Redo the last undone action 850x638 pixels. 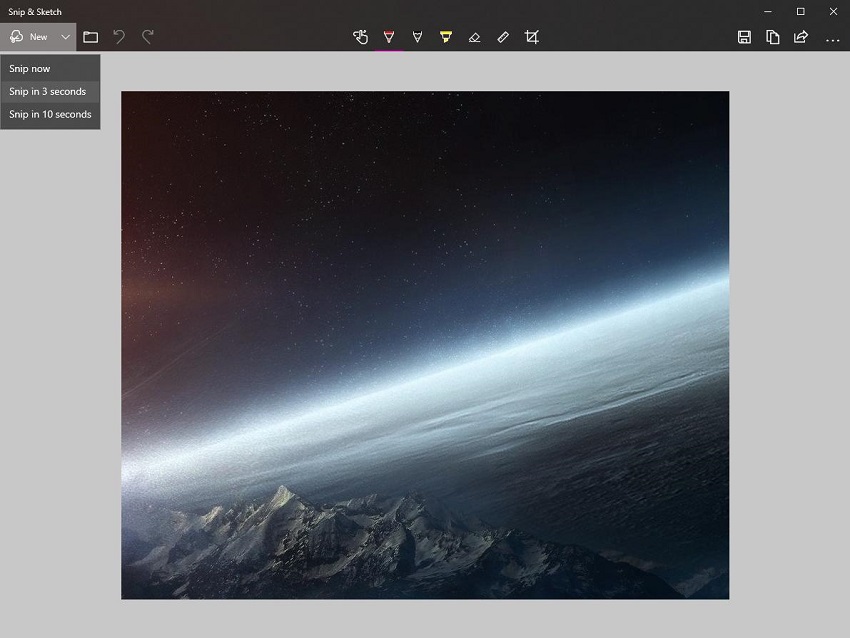point(148,37)
